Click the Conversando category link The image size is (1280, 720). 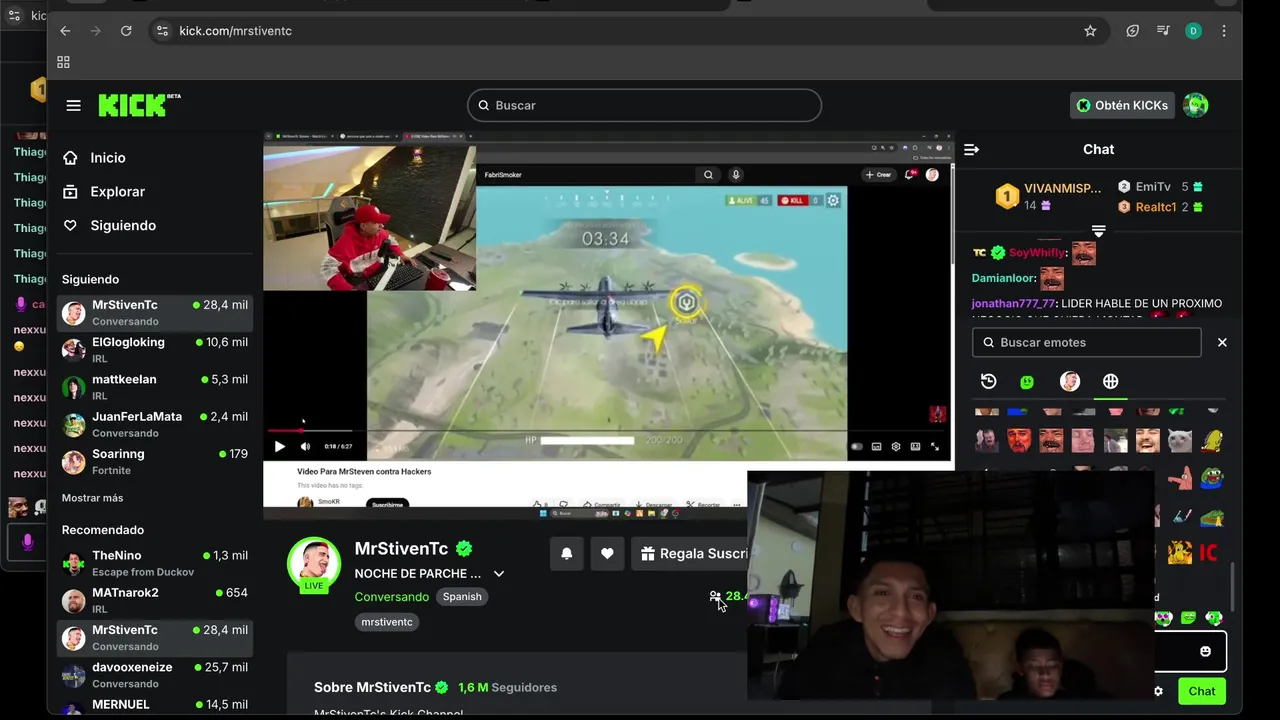pyautogui.click(x=392, y=597)
